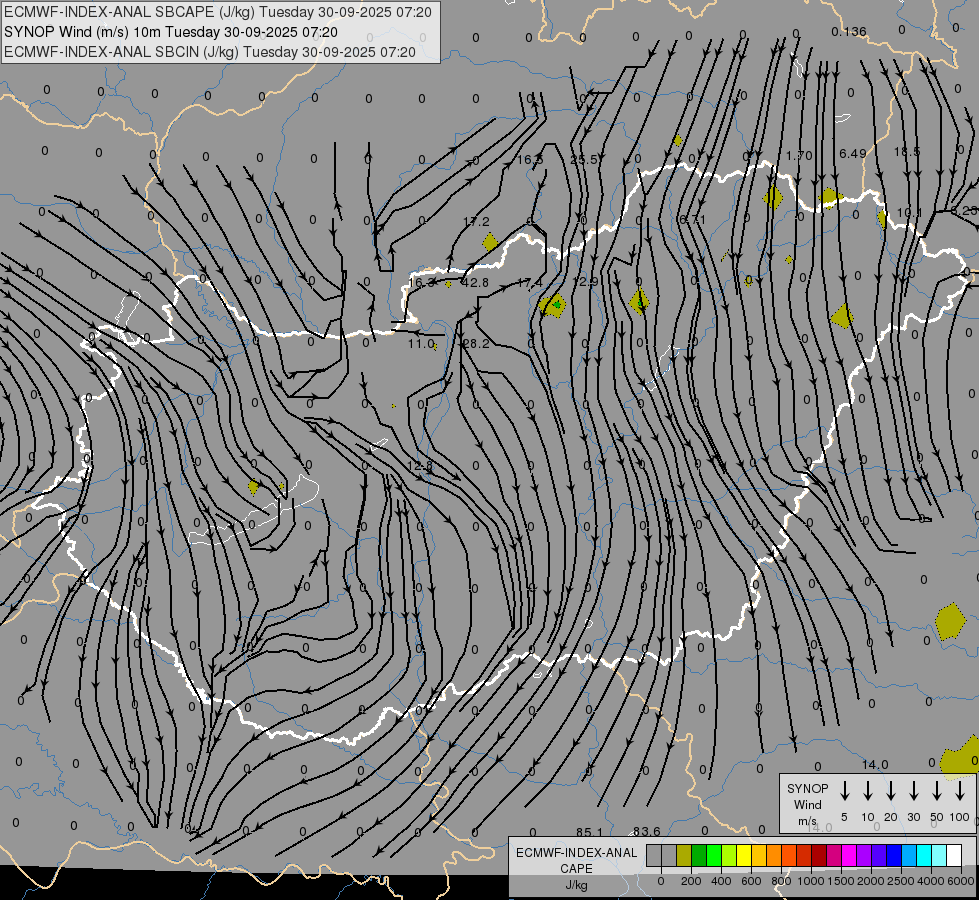
Task: Click the '200' tick label on CAPE legend
Action: [691, 881]
